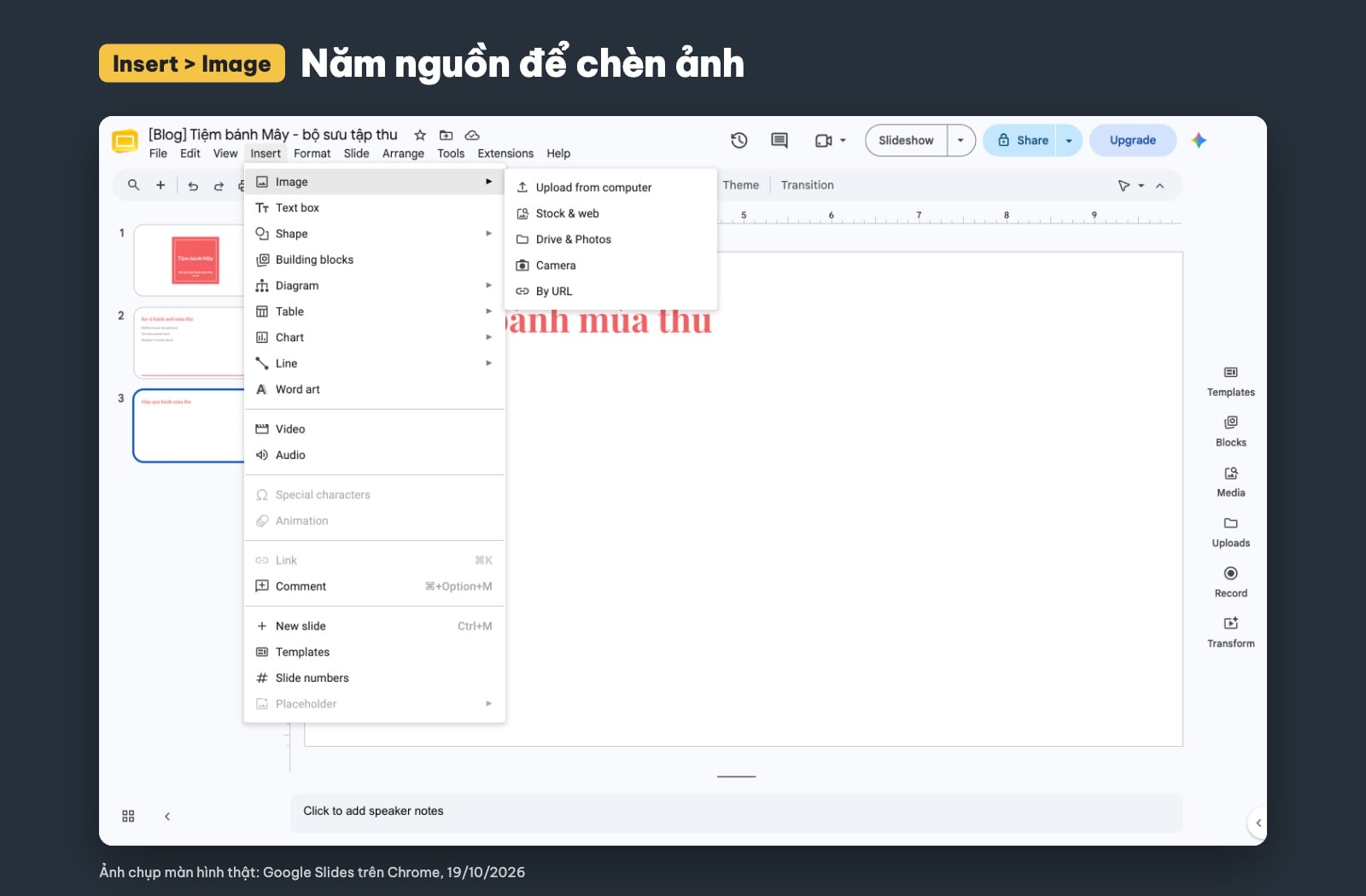This screenshot has height=896, width=1366.
Task: Open the Transition toolbar button
Action: pyautogui.click(x=807, y=185)
